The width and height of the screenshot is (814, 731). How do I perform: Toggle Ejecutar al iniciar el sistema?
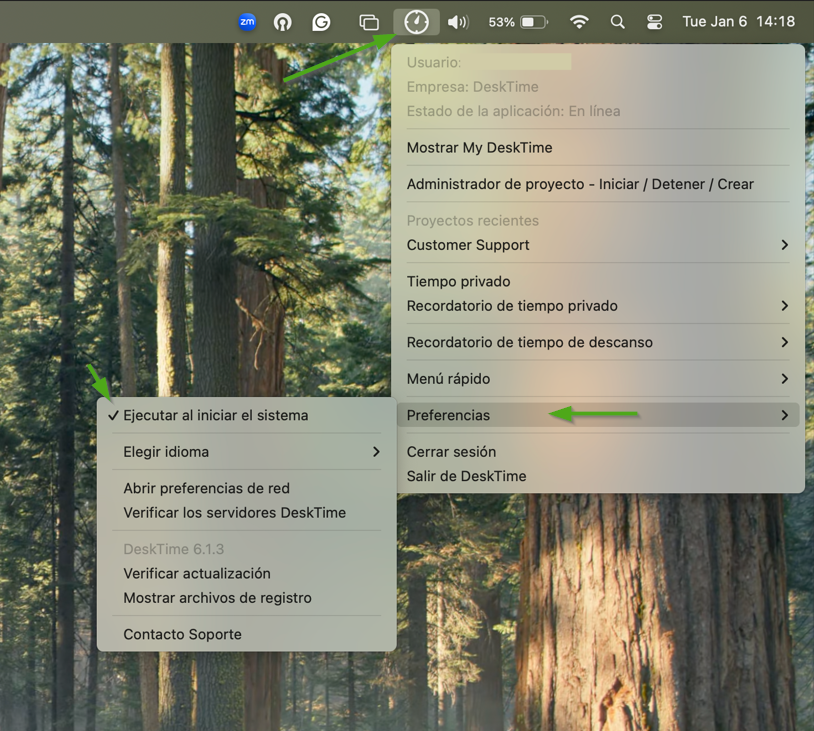pyautogui.click(x=215, y=415)
